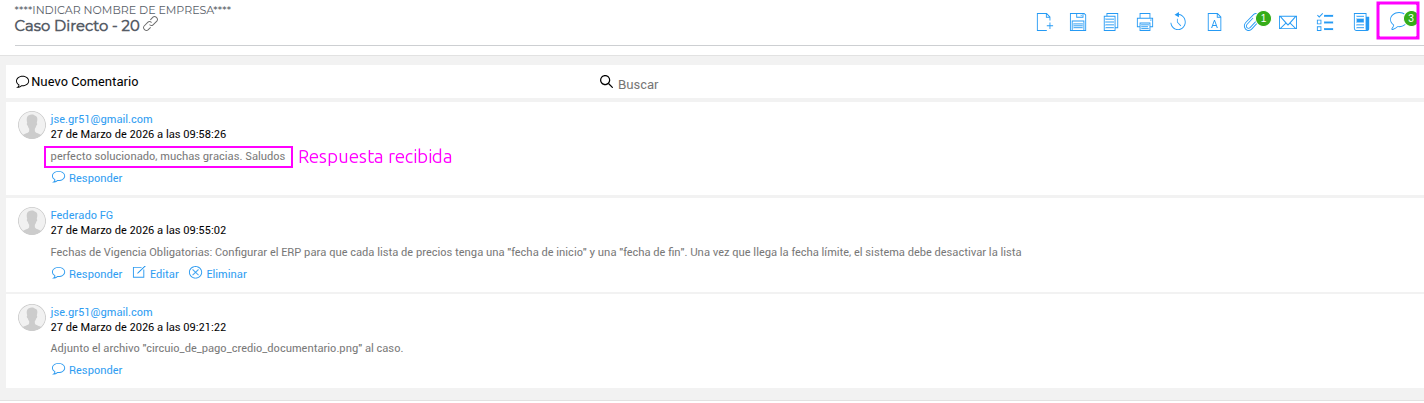The image size is (1424, 403).
Task: Click the copy documents icon
Action: [x=1111, y=23]
